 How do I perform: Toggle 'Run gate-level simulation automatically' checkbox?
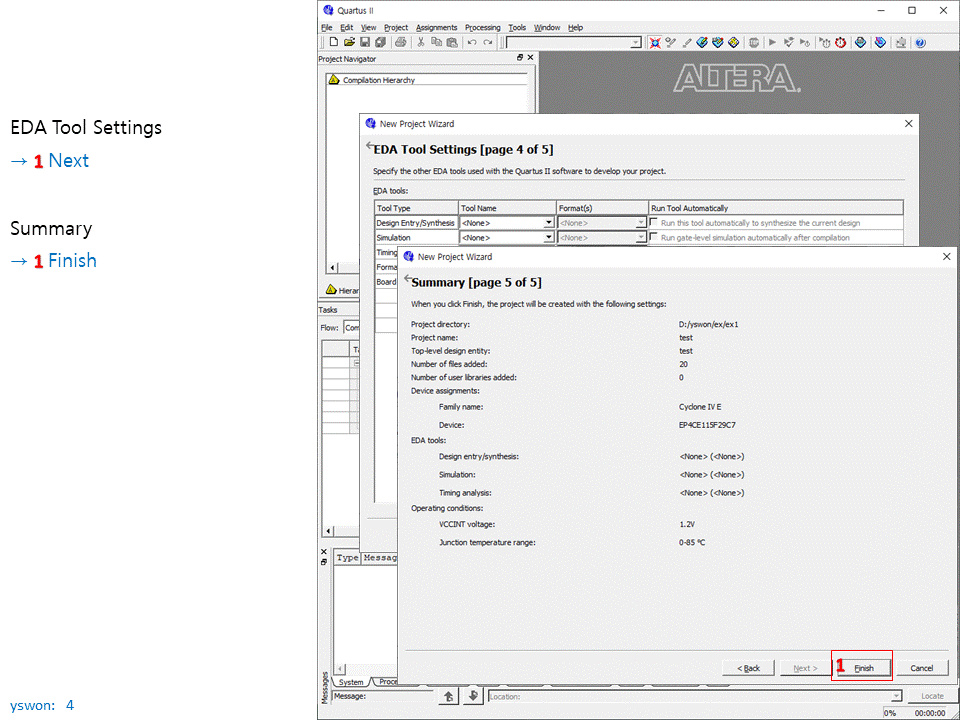[653, 237]
